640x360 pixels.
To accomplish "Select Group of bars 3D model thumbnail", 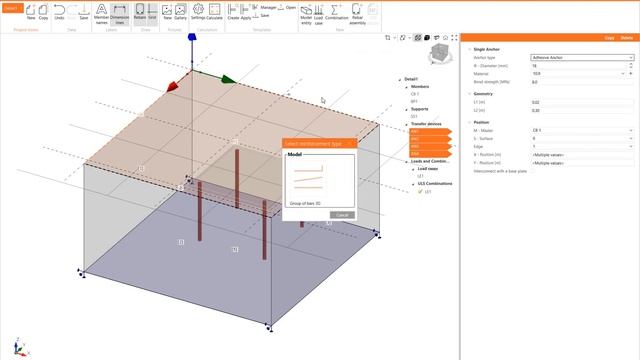I will (308, 179).
